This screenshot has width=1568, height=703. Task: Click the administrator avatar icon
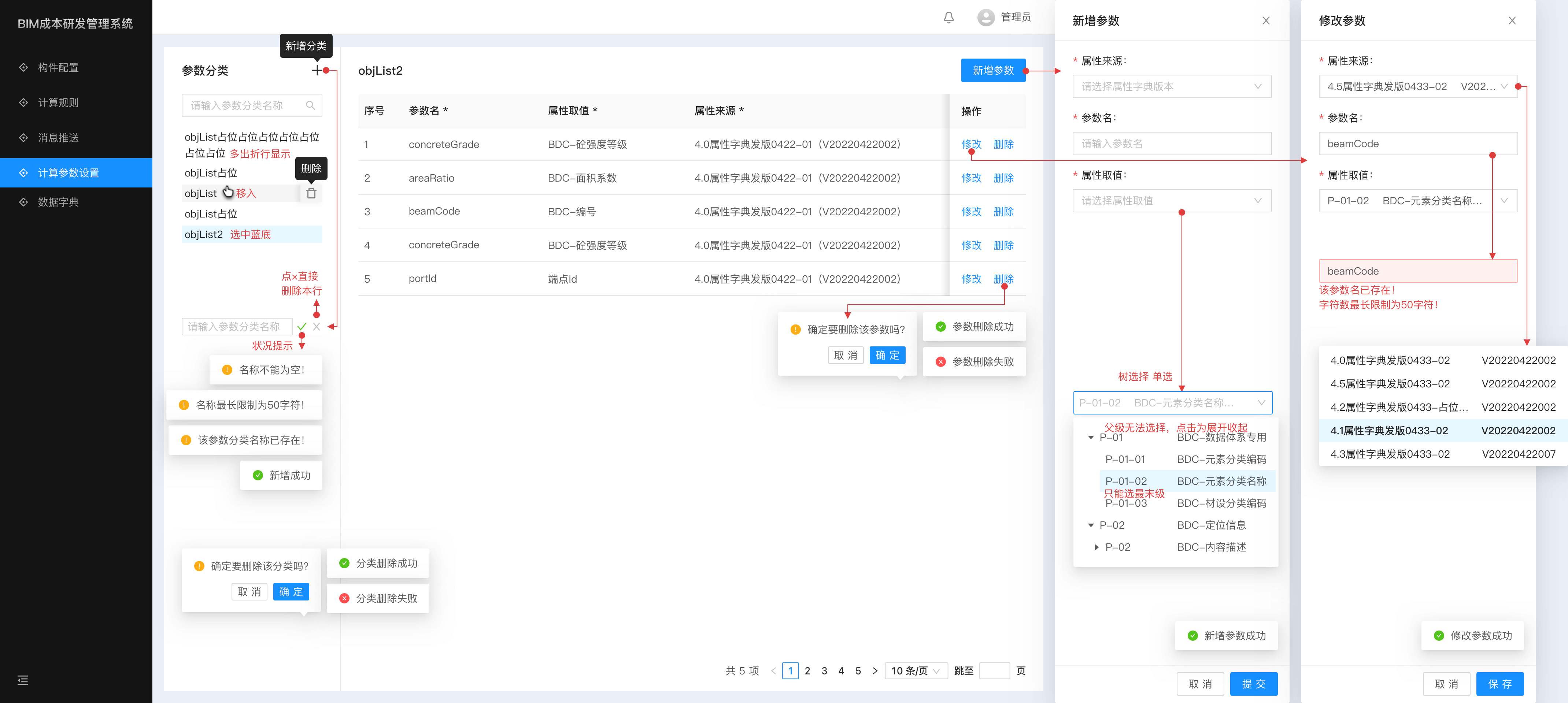pyautogui.click(x=985, y=18)
